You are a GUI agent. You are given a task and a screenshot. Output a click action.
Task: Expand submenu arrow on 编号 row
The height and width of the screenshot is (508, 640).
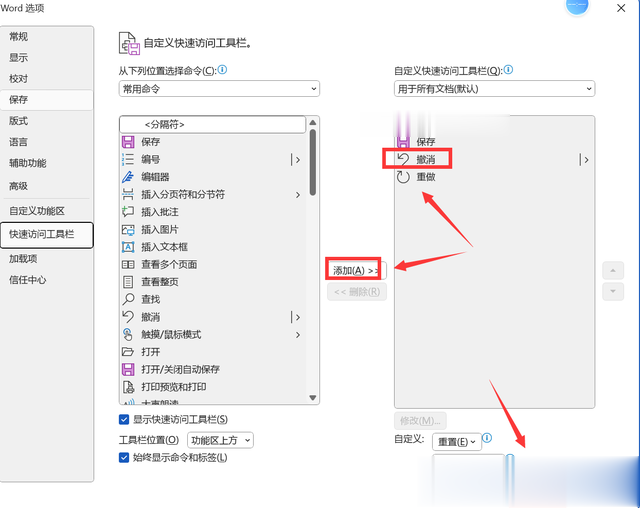pyautogui.click(x=296, y=160)
